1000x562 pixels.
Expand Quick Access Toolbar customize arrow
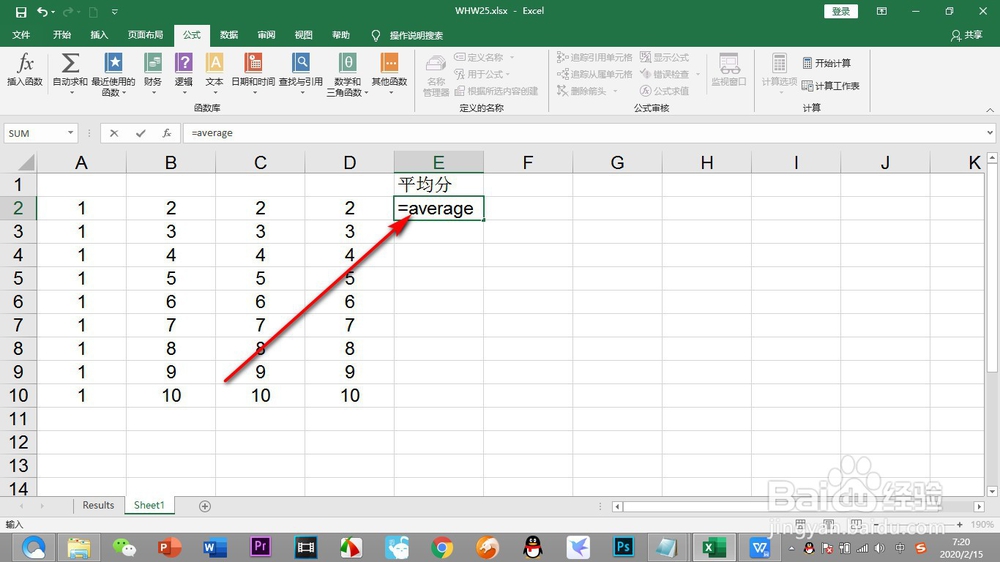(x=115, y=11)
